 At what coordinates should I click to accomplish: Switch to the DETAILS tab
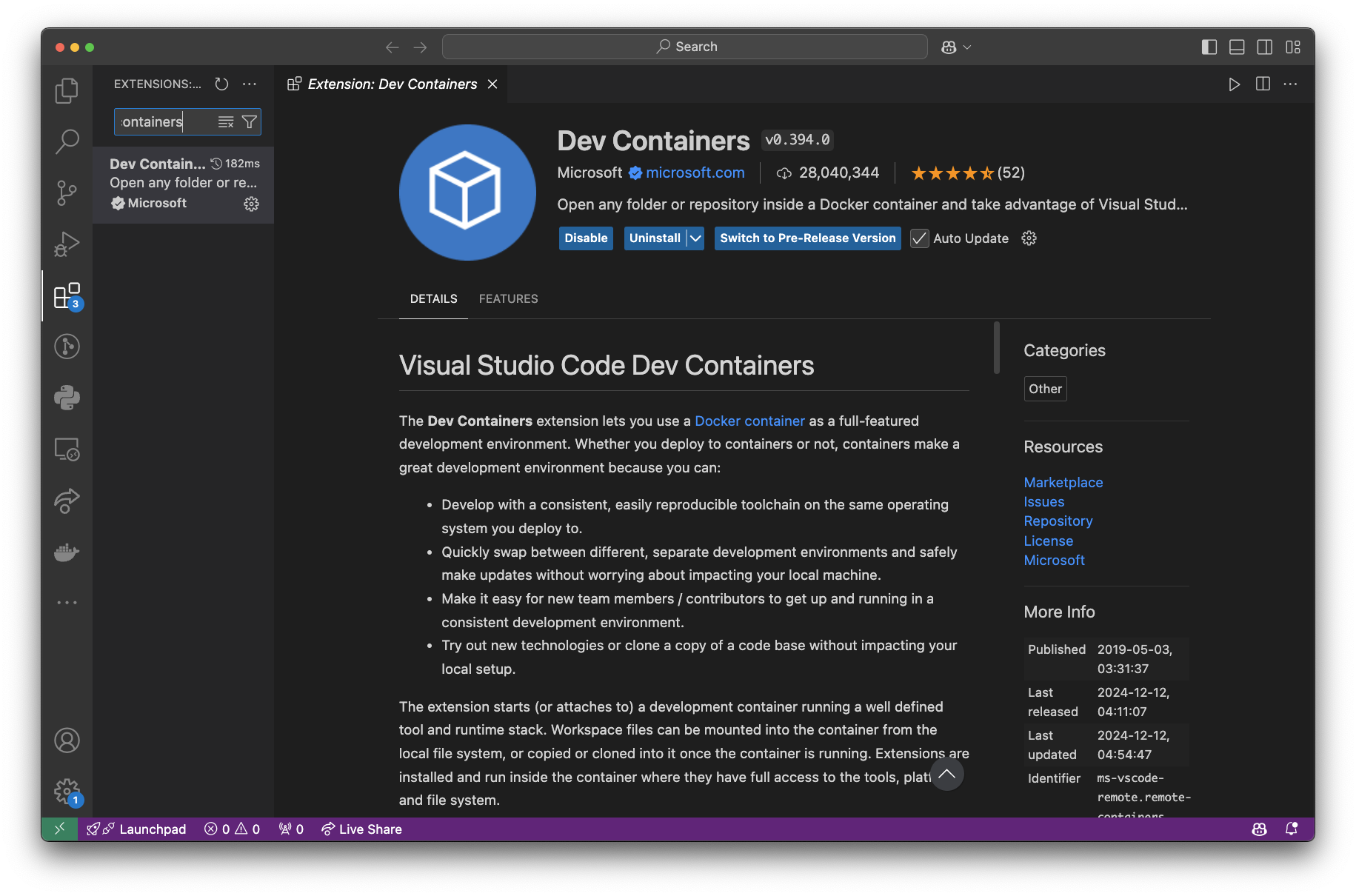pos(433,298)
